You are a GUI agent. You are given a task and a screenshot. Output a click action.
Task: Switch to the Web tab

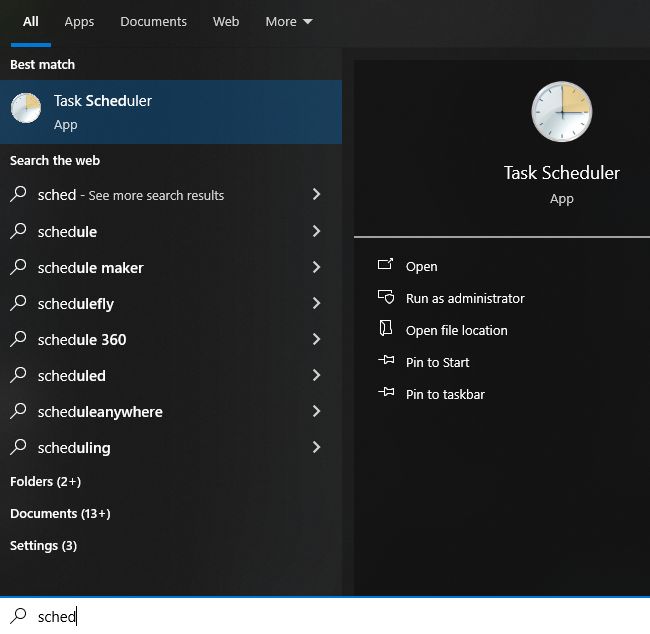[226, 22]
